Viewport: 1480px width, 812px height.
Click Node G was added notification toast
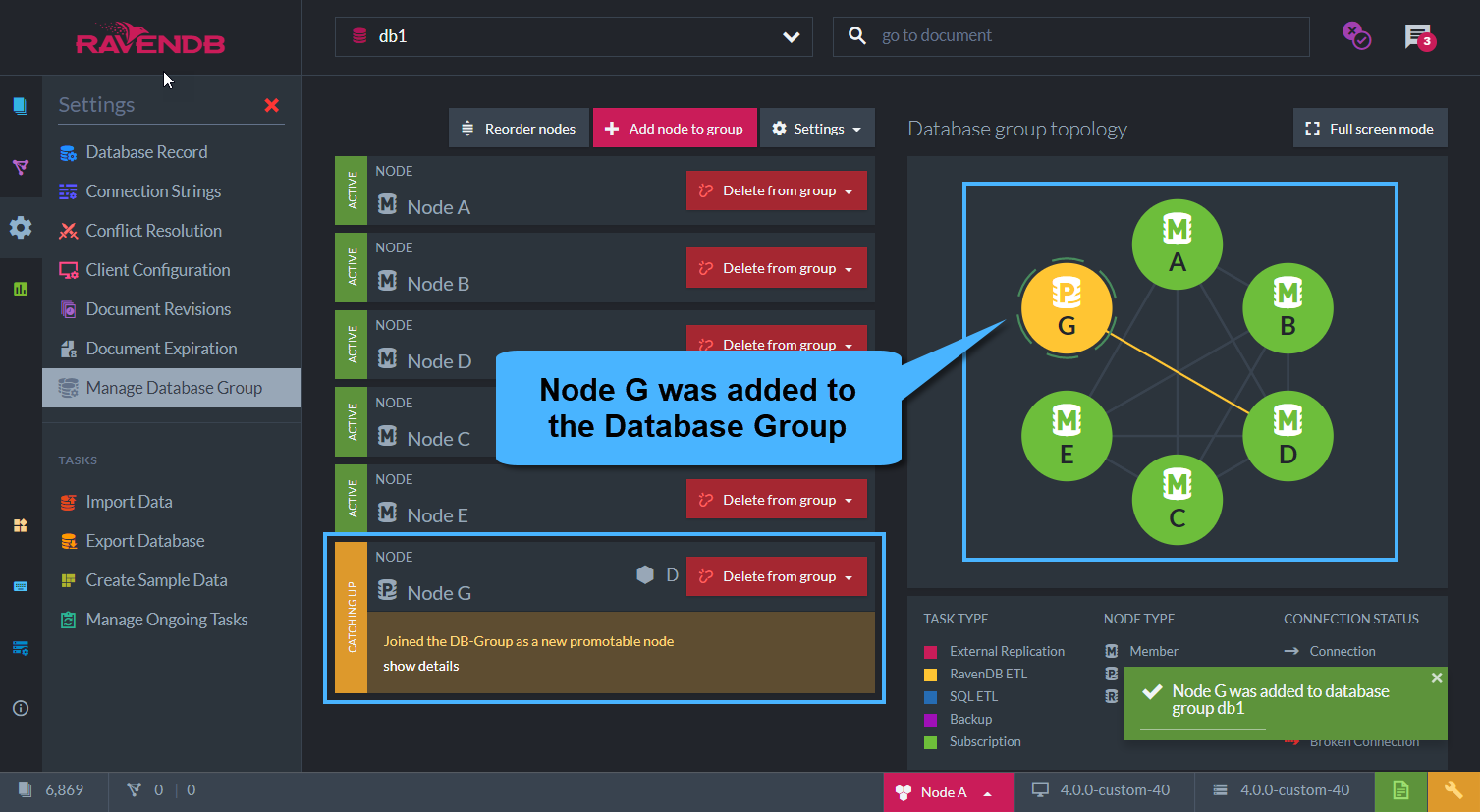1286,703
